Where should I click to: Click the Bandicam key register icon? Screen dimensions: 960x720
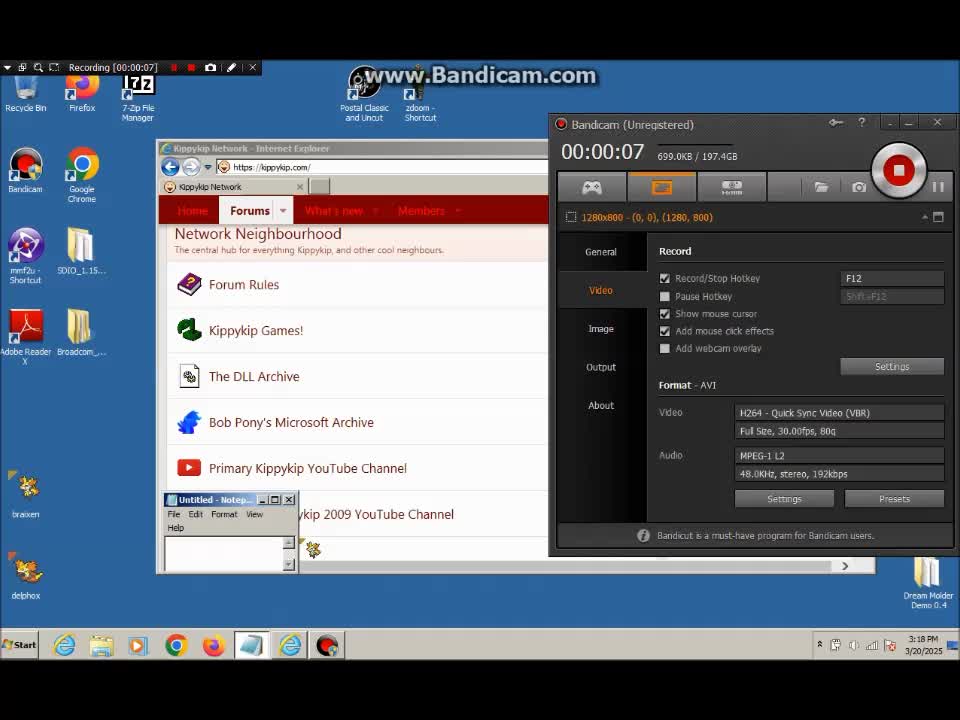point(836,122)
